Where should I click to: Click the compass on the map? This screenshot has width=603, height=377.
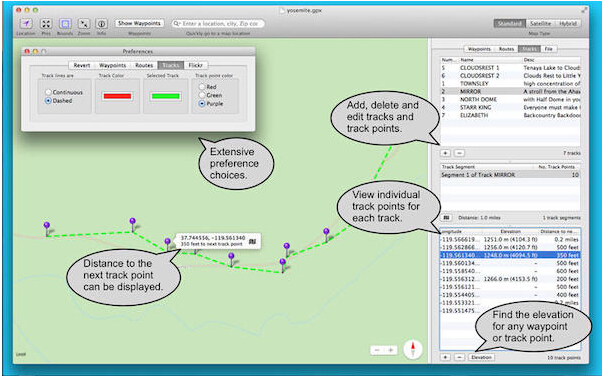click(x=413, y=349)
